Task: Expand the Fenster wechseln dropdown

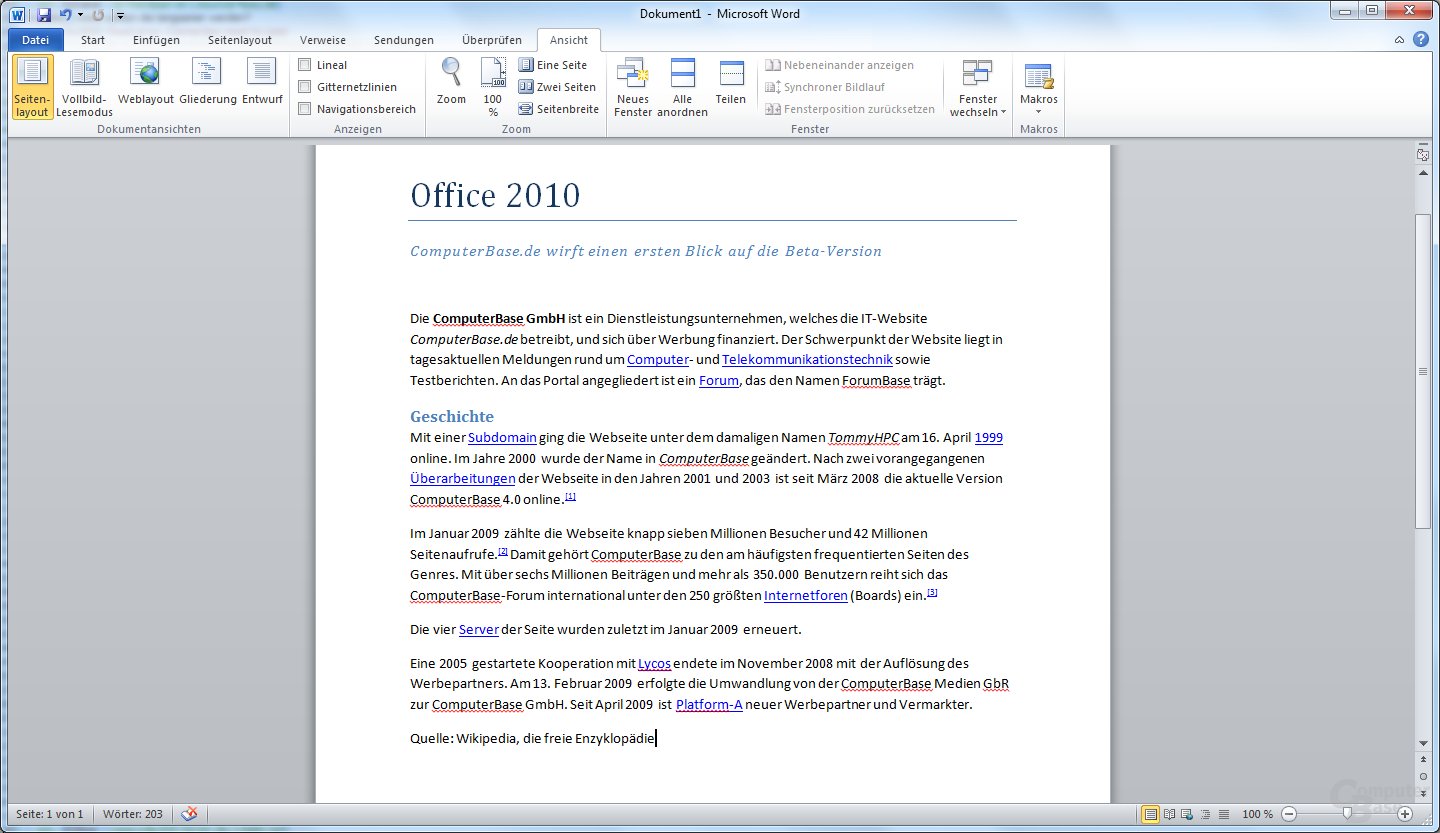Action: 978,87
